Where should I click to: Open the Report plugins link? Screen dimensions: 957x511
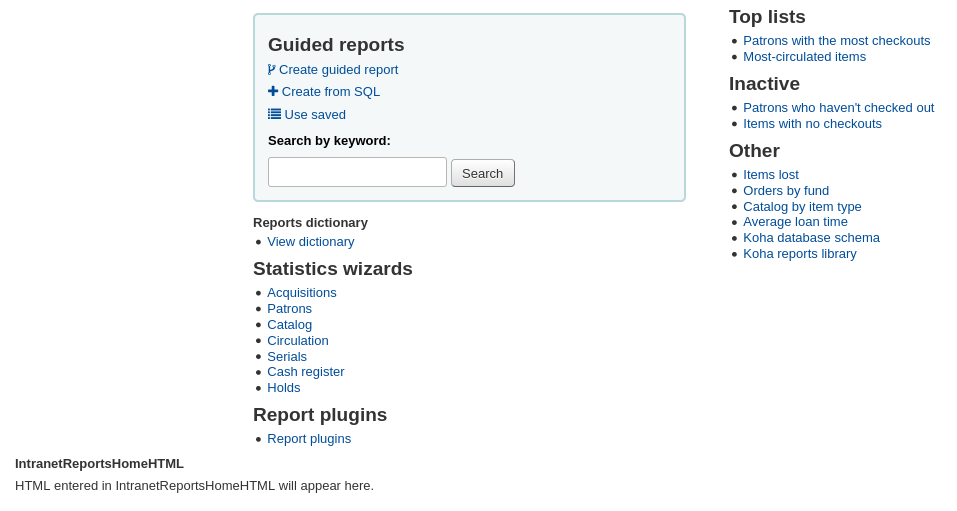(x=309, y=439)
